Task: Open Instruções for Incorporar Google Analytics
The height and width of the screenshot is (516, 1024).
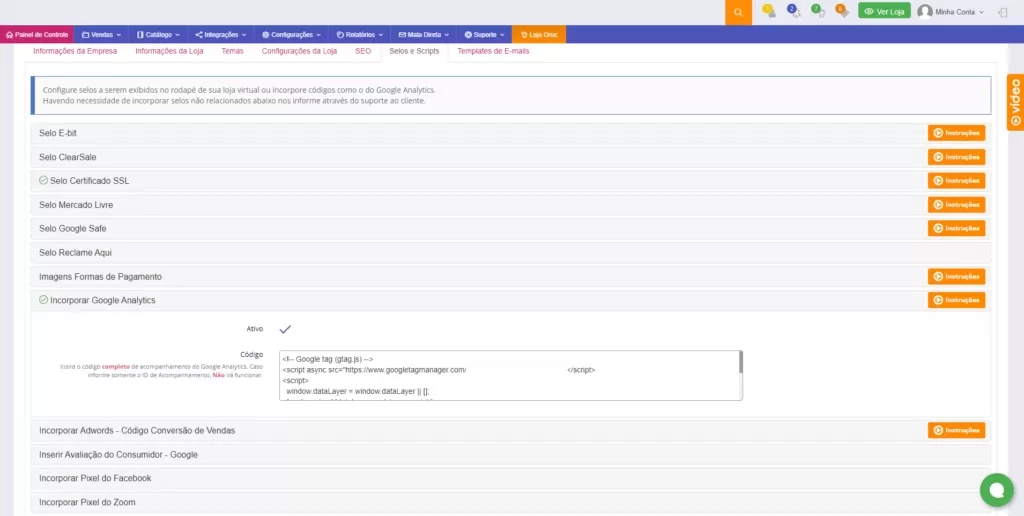Action: [956, 300]
